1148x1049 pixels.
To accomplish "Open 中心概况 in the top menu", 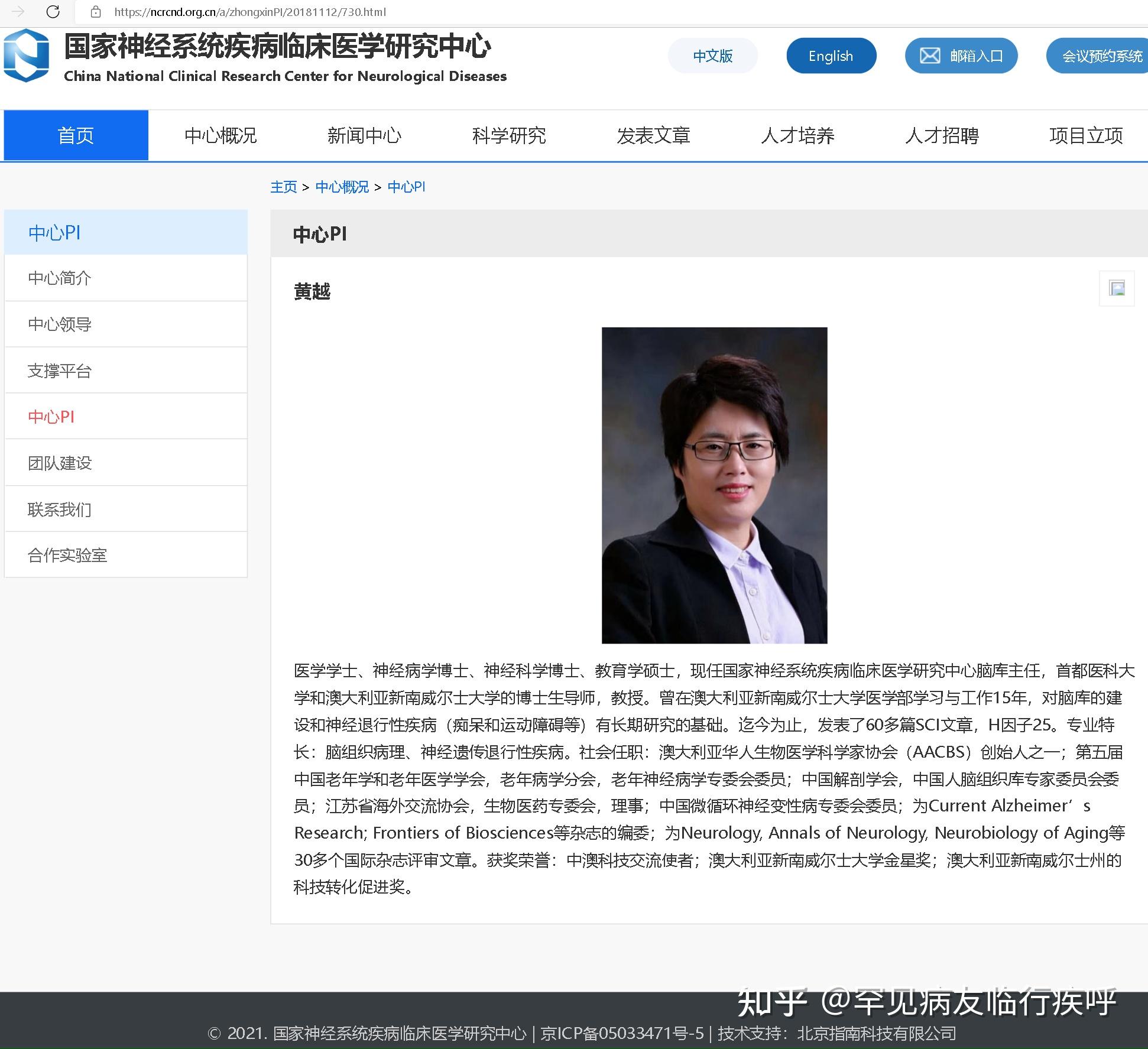I will coord(220,135).
